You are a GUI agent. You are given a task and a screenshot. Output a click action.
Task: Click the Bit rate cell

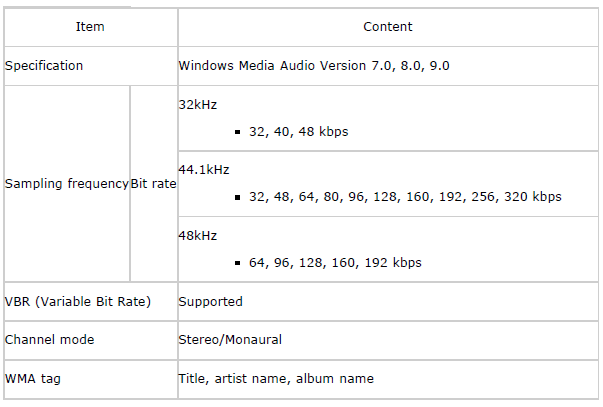153,183
